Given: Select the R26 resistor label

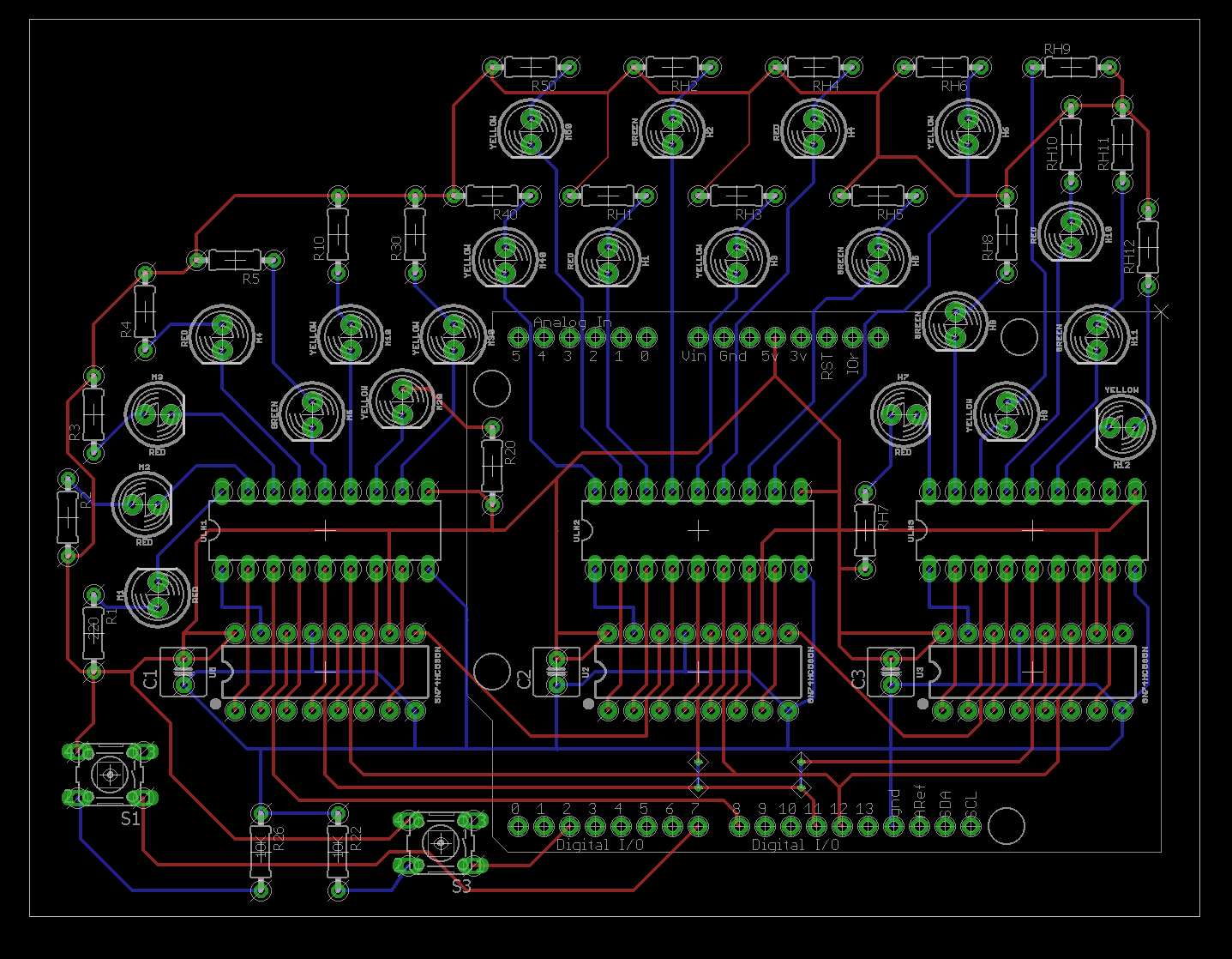Looking at the screenshot, I should pyautogui.click(x=279, y=839).
